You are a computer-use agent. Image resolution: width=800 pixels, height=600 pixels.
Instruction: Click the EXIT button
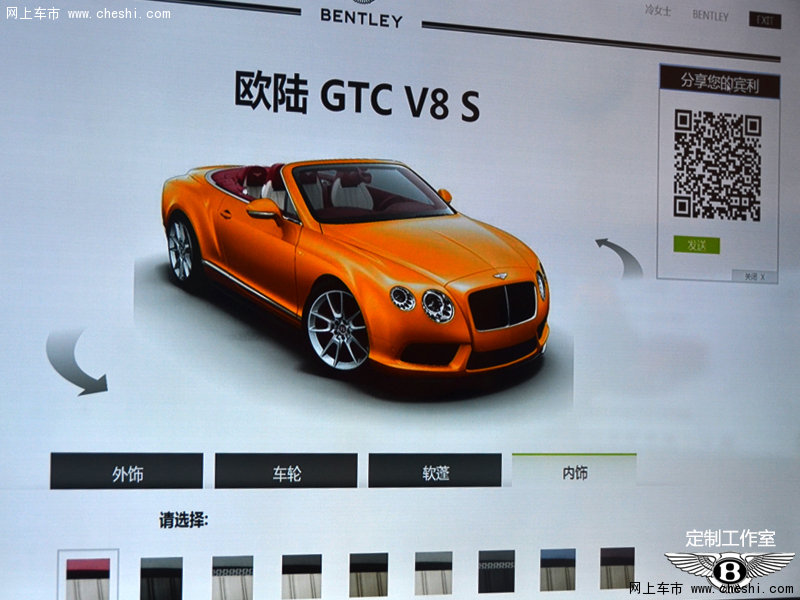click(765, 20)
